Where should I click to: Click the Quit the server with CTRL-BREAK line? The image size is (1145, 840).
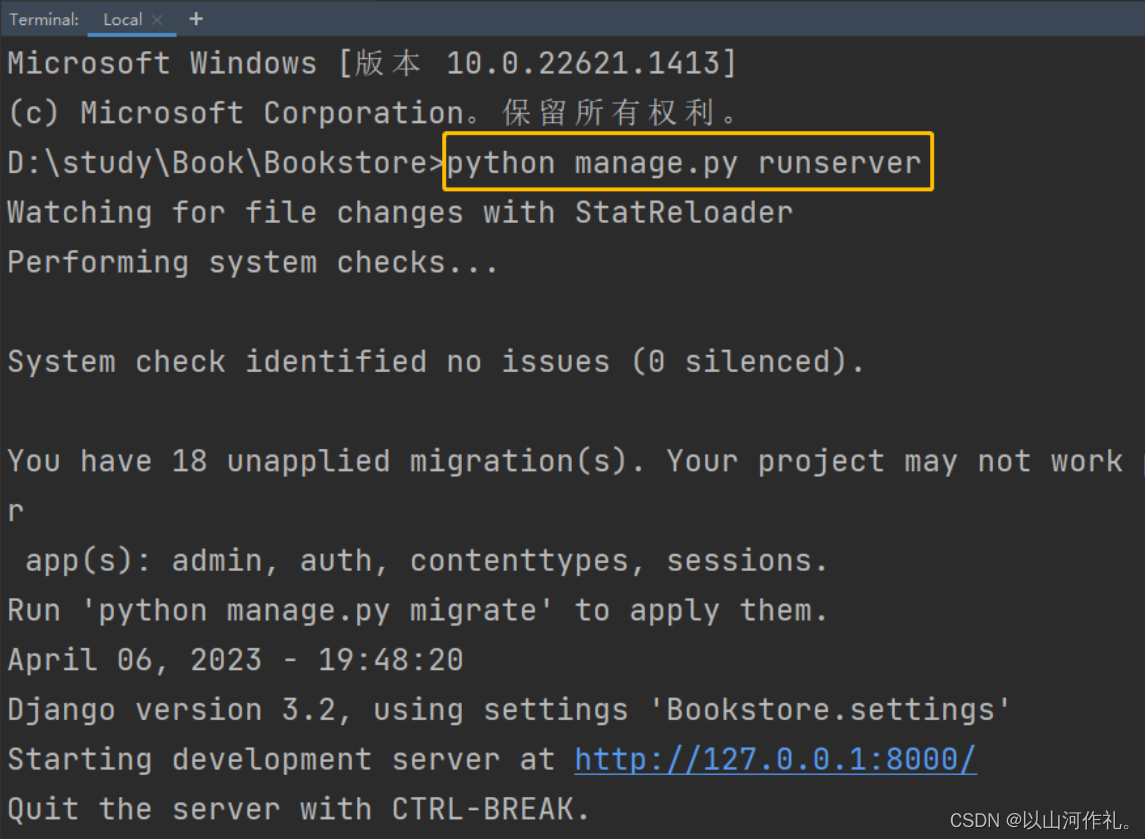(299, 809)
